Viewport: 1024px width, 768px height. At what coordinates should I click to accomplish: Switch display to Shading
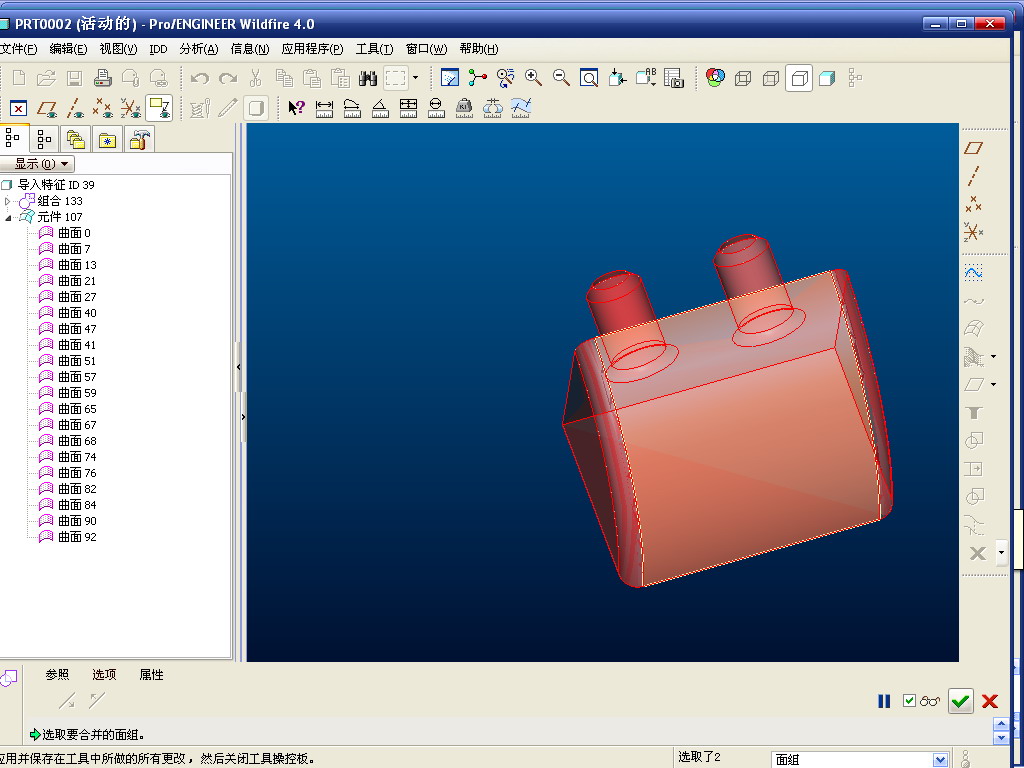pos(827,78)
